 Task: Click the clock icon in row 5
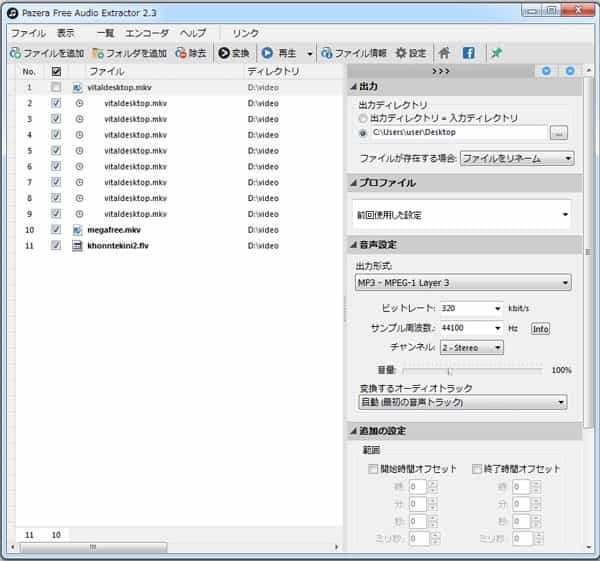79,151
